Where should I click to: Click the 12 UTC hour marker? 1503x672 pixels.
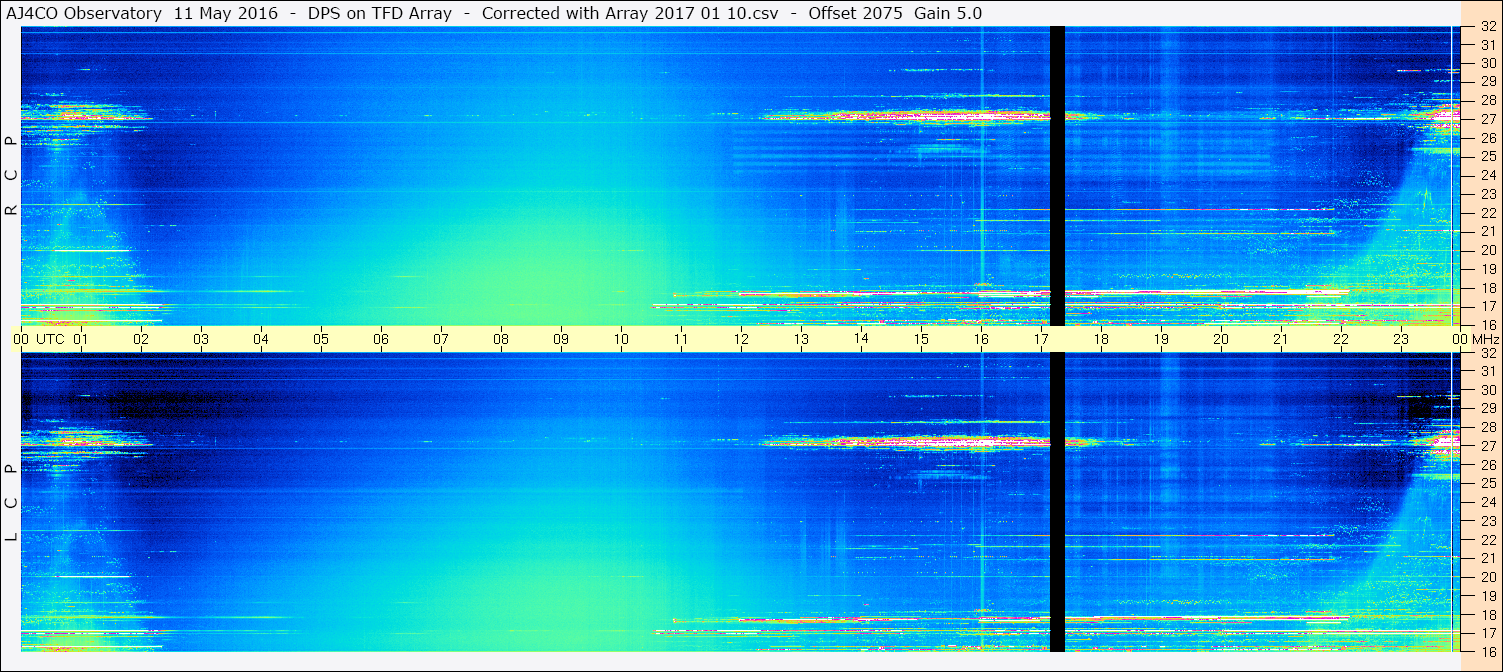click(x=741, y=339)
